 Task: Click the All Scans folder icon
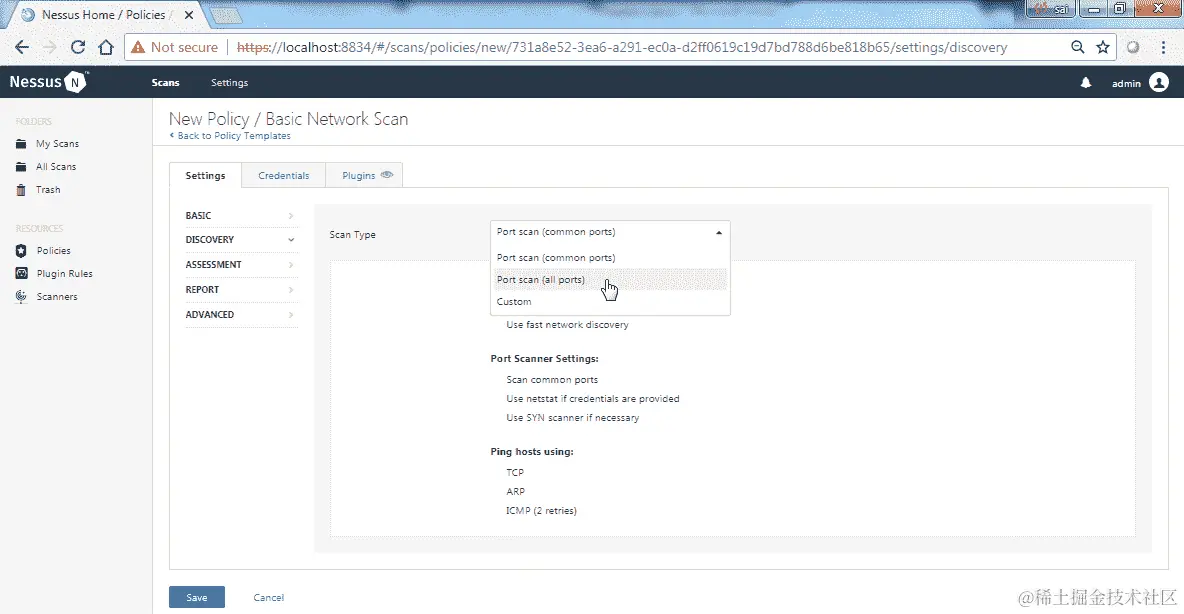[21, 167]
